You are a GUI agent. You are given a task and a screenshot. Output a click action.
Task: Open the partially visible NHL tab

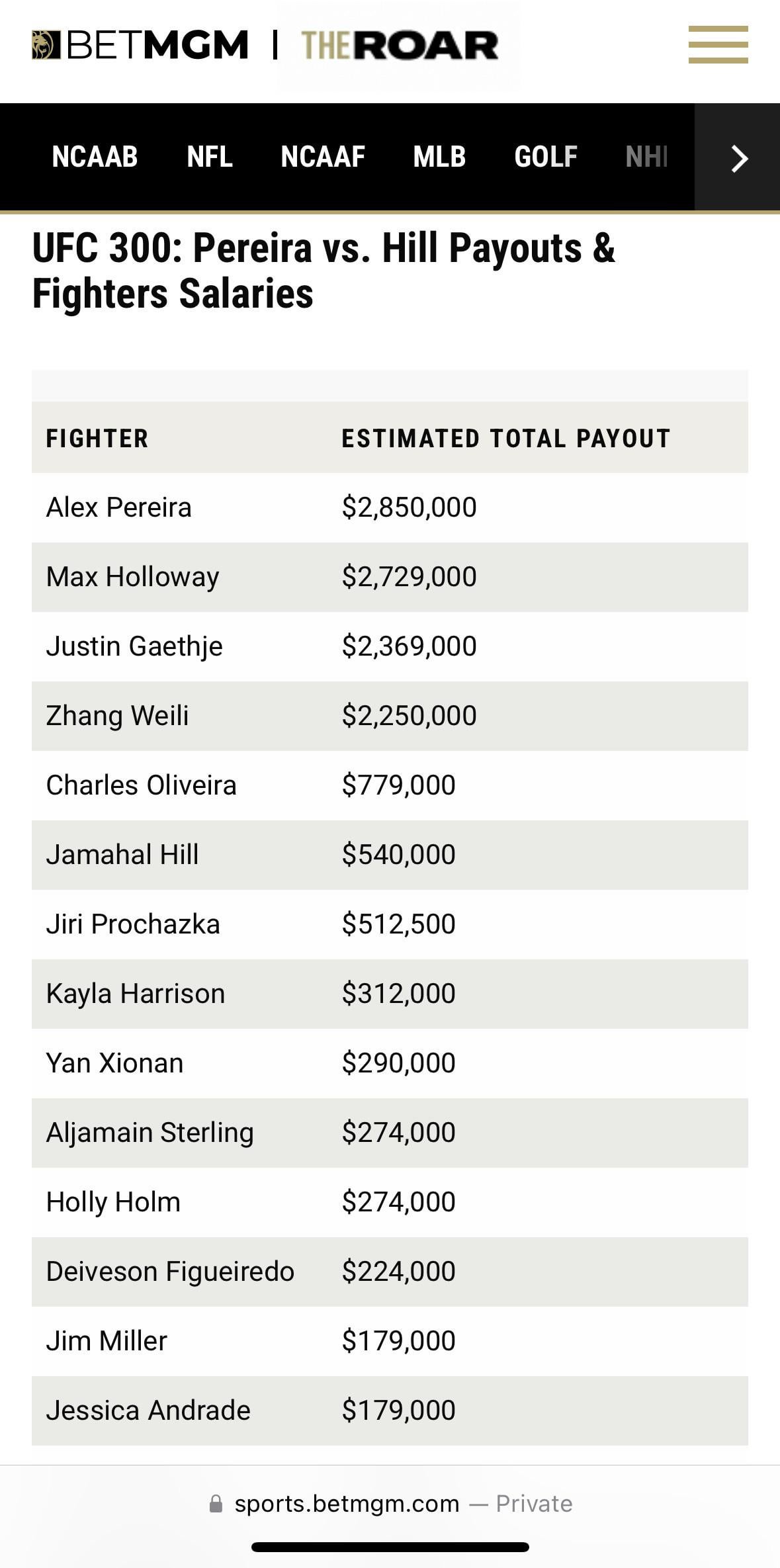(x=646, y=157)
